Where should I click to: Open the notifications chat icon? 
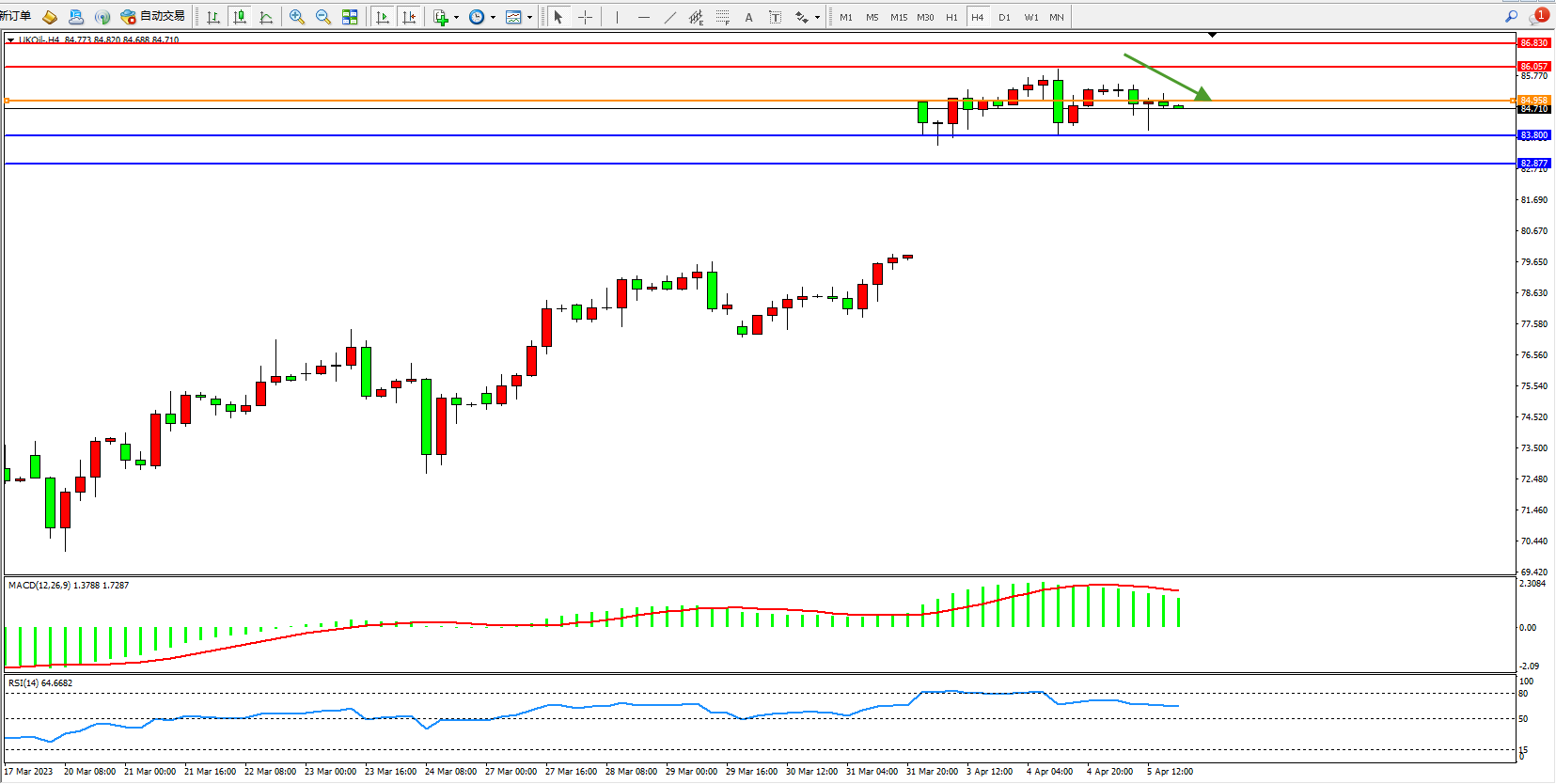tap(1538, 16)
